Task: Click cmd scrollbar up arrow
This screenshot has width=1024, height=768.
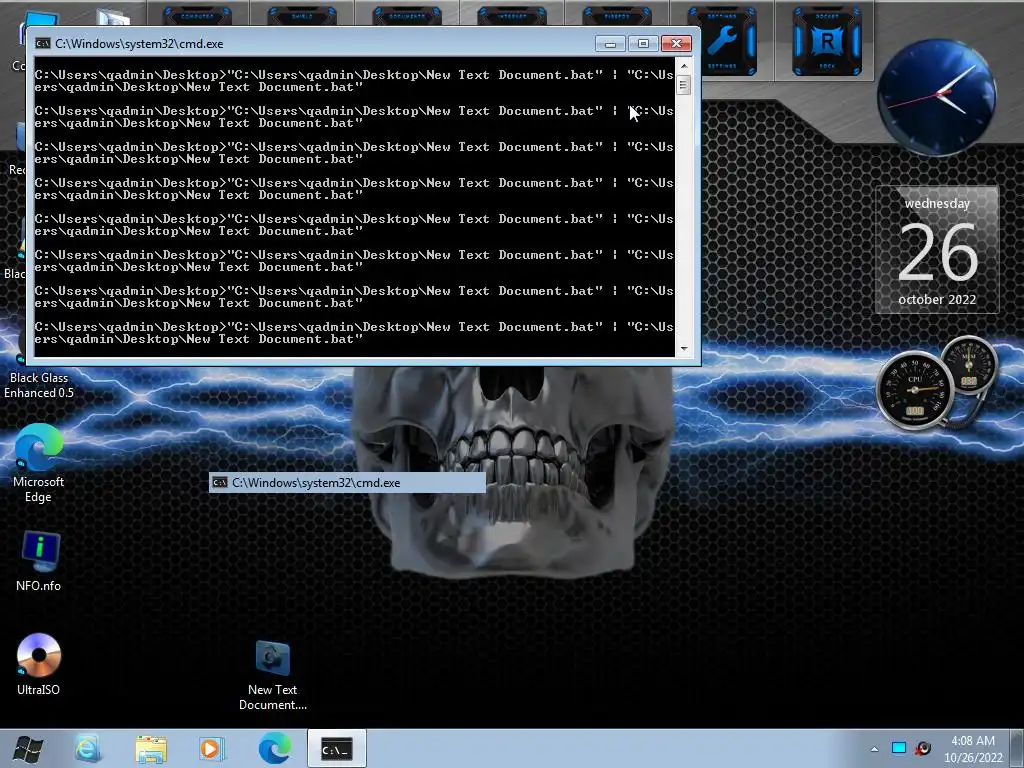Action: [x=684, y=65]
